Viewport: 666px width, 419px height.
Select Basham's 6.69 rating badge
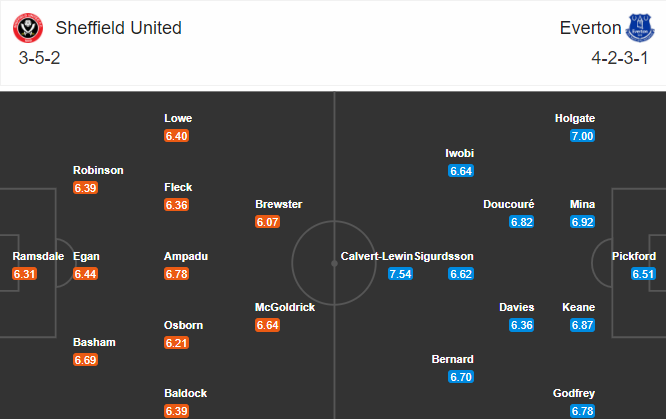coord(85,360)
